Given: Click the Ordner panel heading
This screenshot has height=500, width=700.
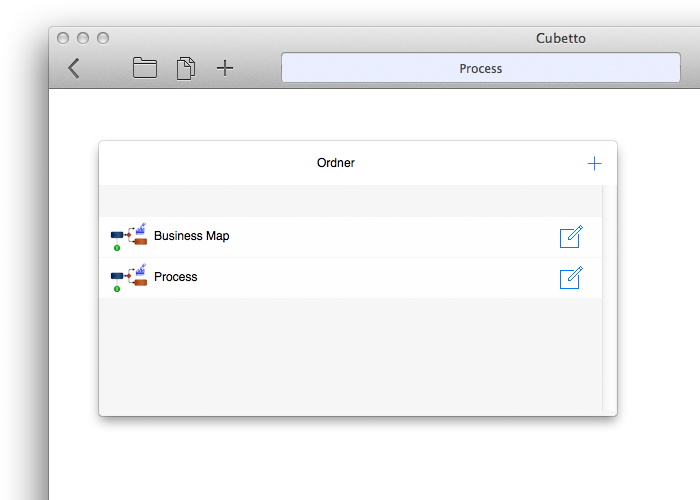Looking at the screenshot, I should [336, 163].
